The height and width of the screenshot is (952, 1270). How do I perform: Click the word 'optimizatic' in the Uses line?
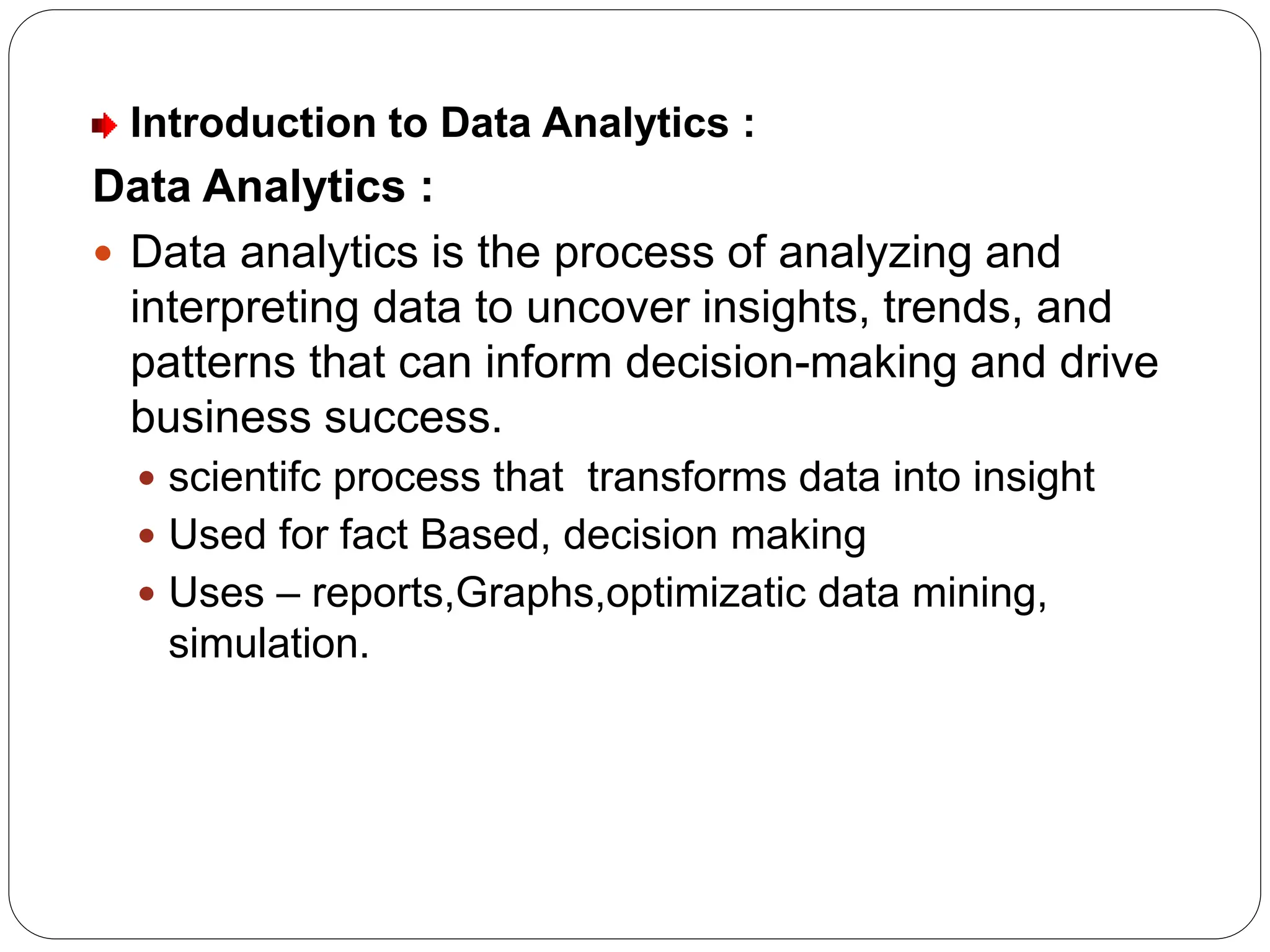tap(706, 594)
